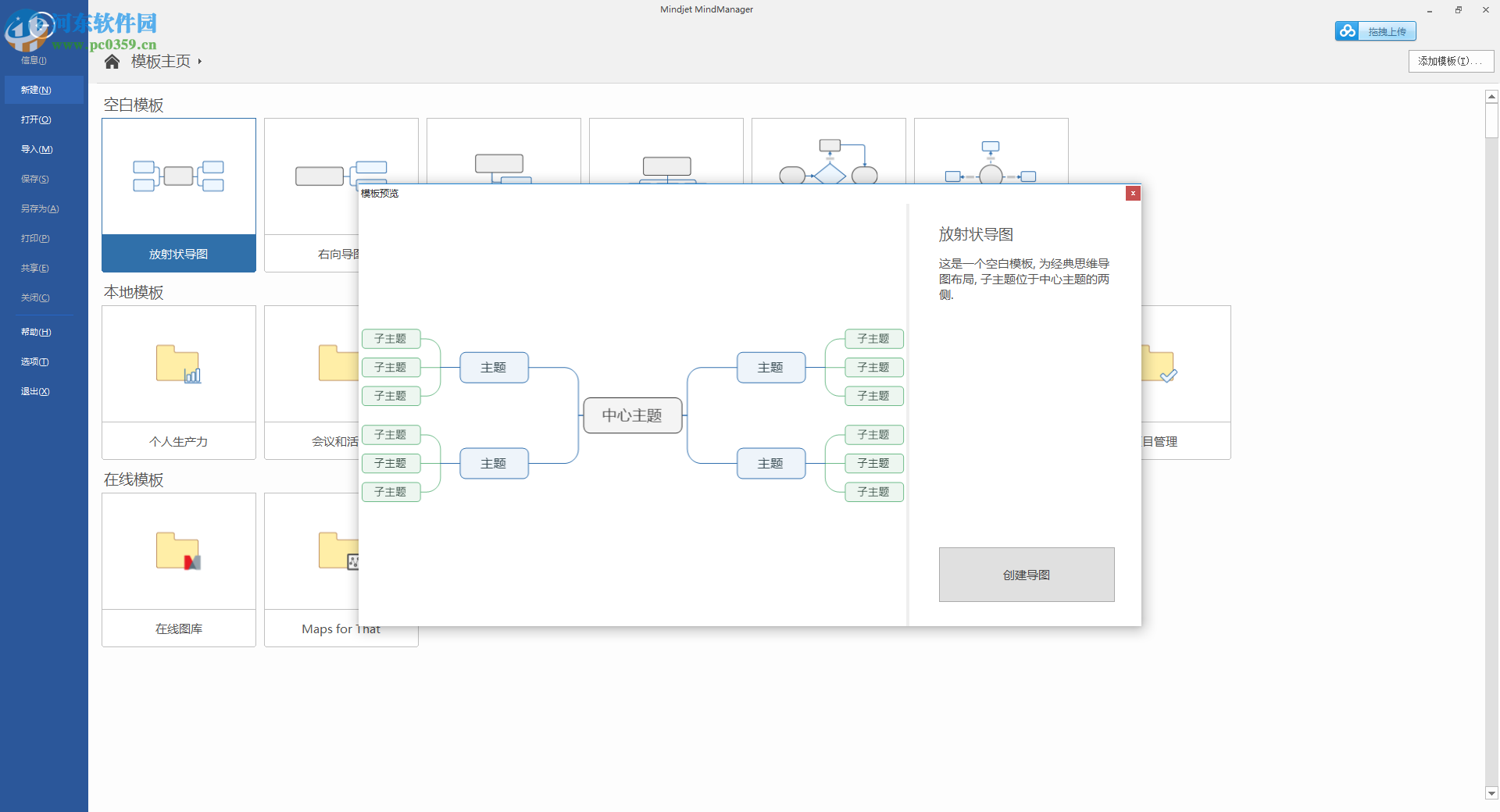Viewport: 1500px width, 812px height.
Task: Open 帮助(H) from the sidebar
Action: tap(34, 331)
